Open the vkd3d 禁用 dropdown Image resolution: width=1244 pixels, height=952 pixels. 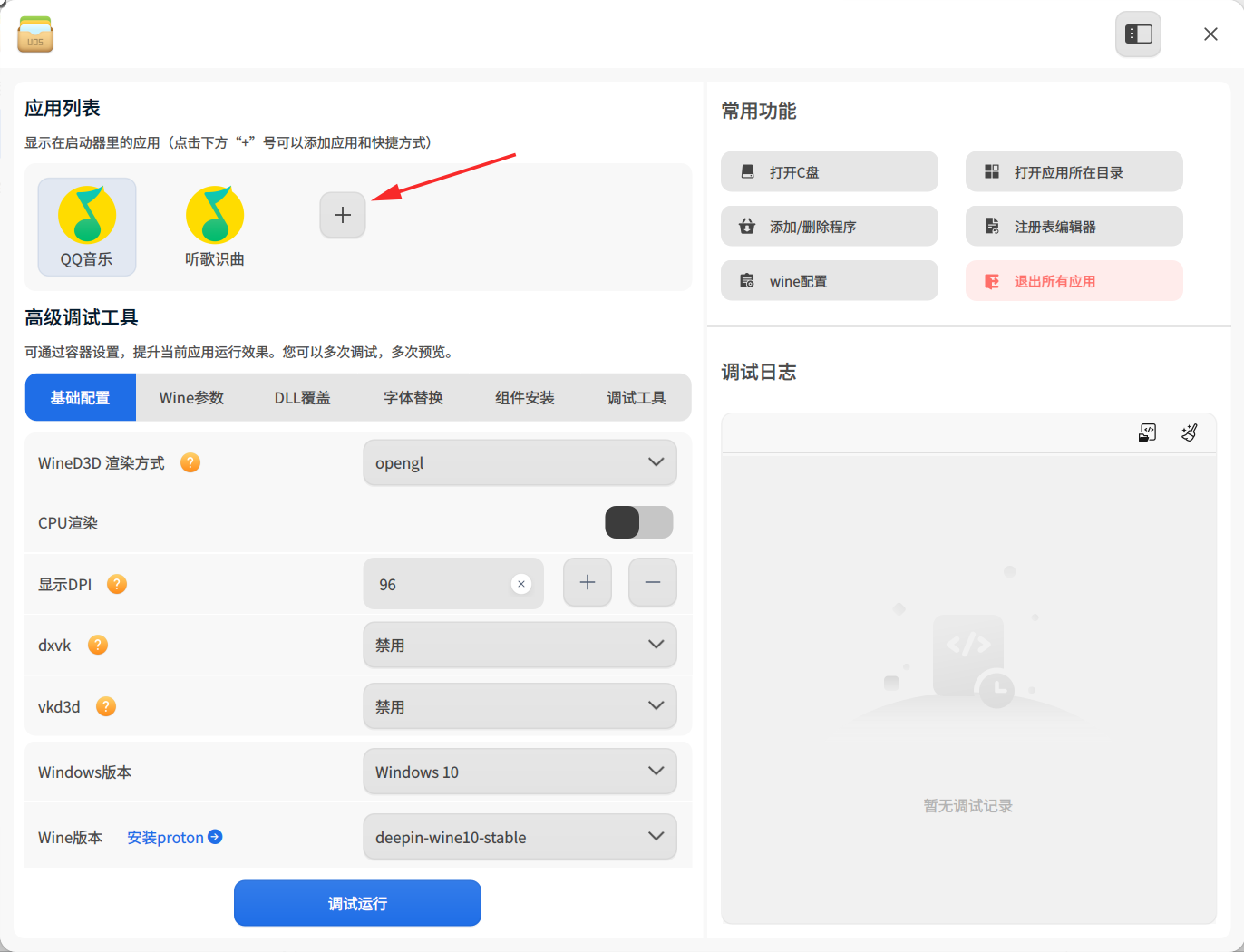coord(520,706)
